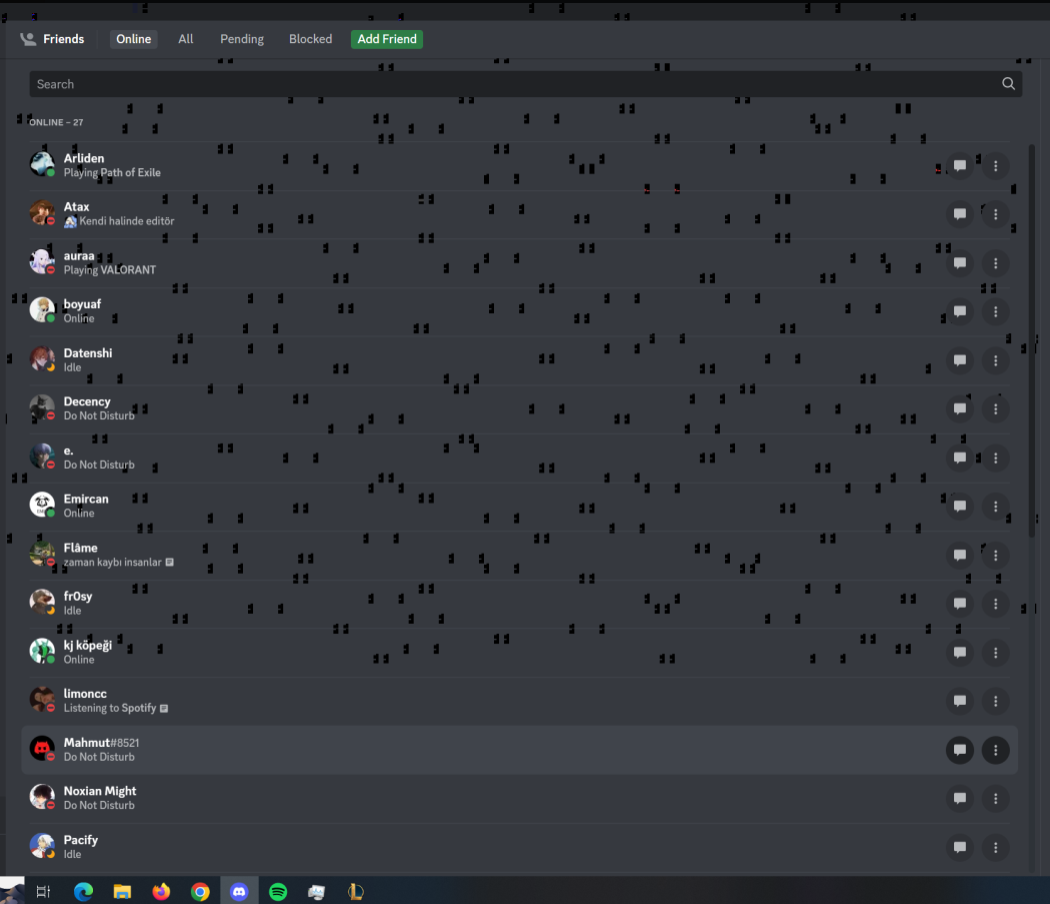The height and width of the screenshot is (904, 1050).
Task: Open the Blocked users tab
Action: pyautogui.click(x=310, y=39)
